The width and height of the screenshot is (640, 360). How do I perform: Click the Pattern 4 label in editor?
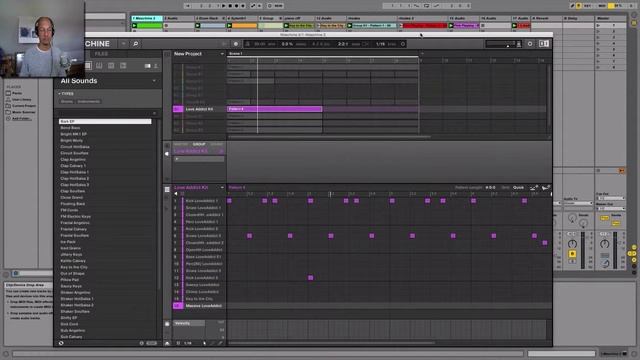click(237, 188)
